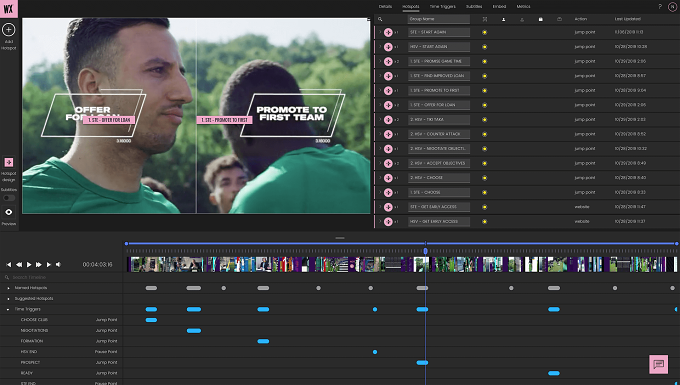Click the fast-forward playback button

39,264
